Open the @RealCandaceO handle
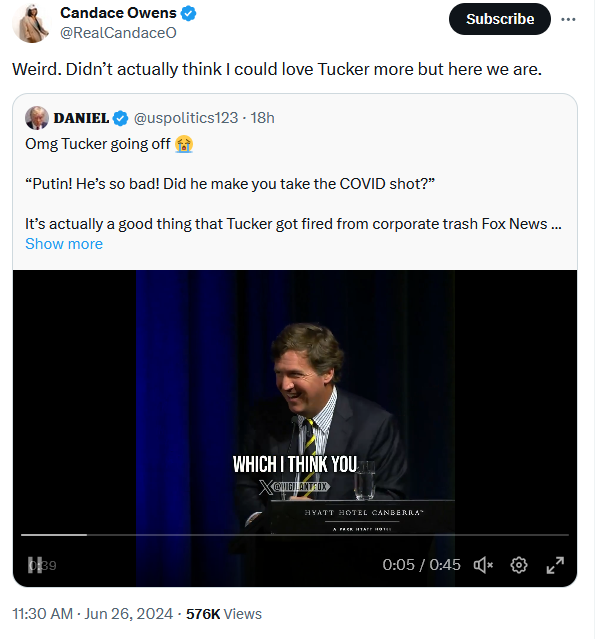Screen dimensions: 607x639 coord(118,33)
